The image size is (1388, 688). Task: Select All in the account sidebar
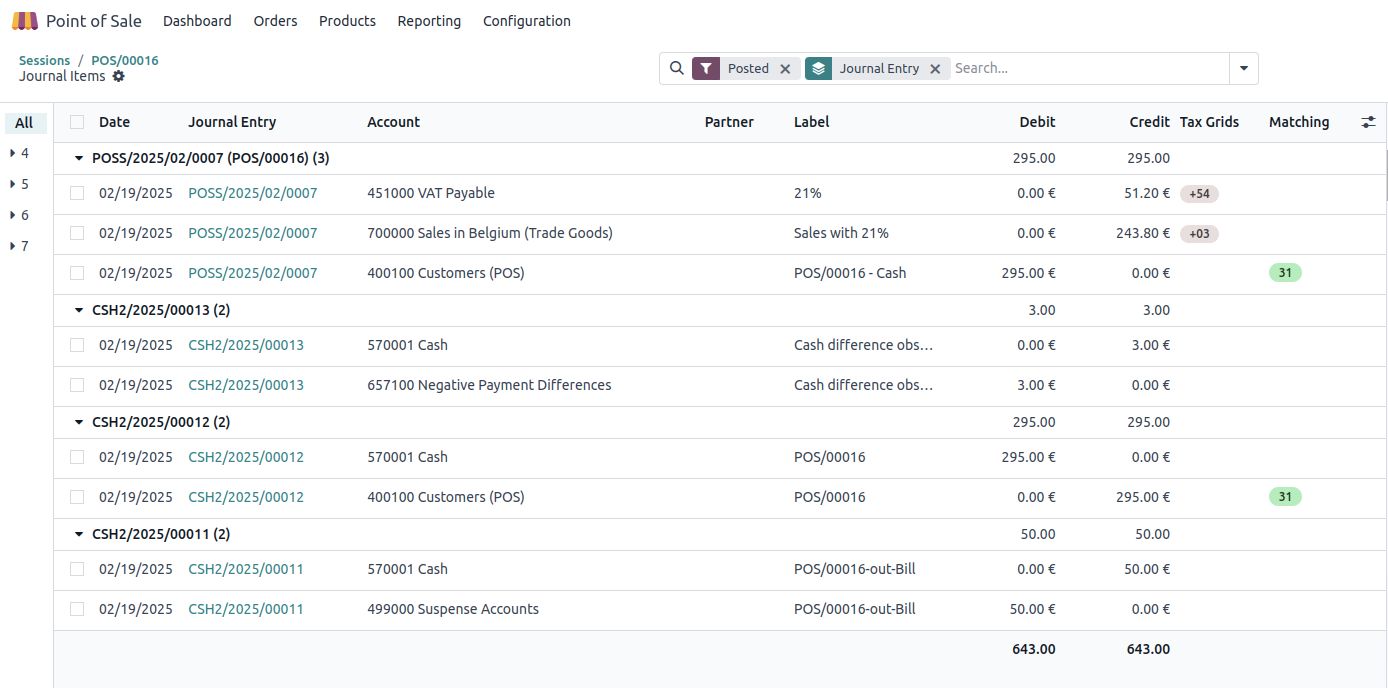[x=25, y=123]
